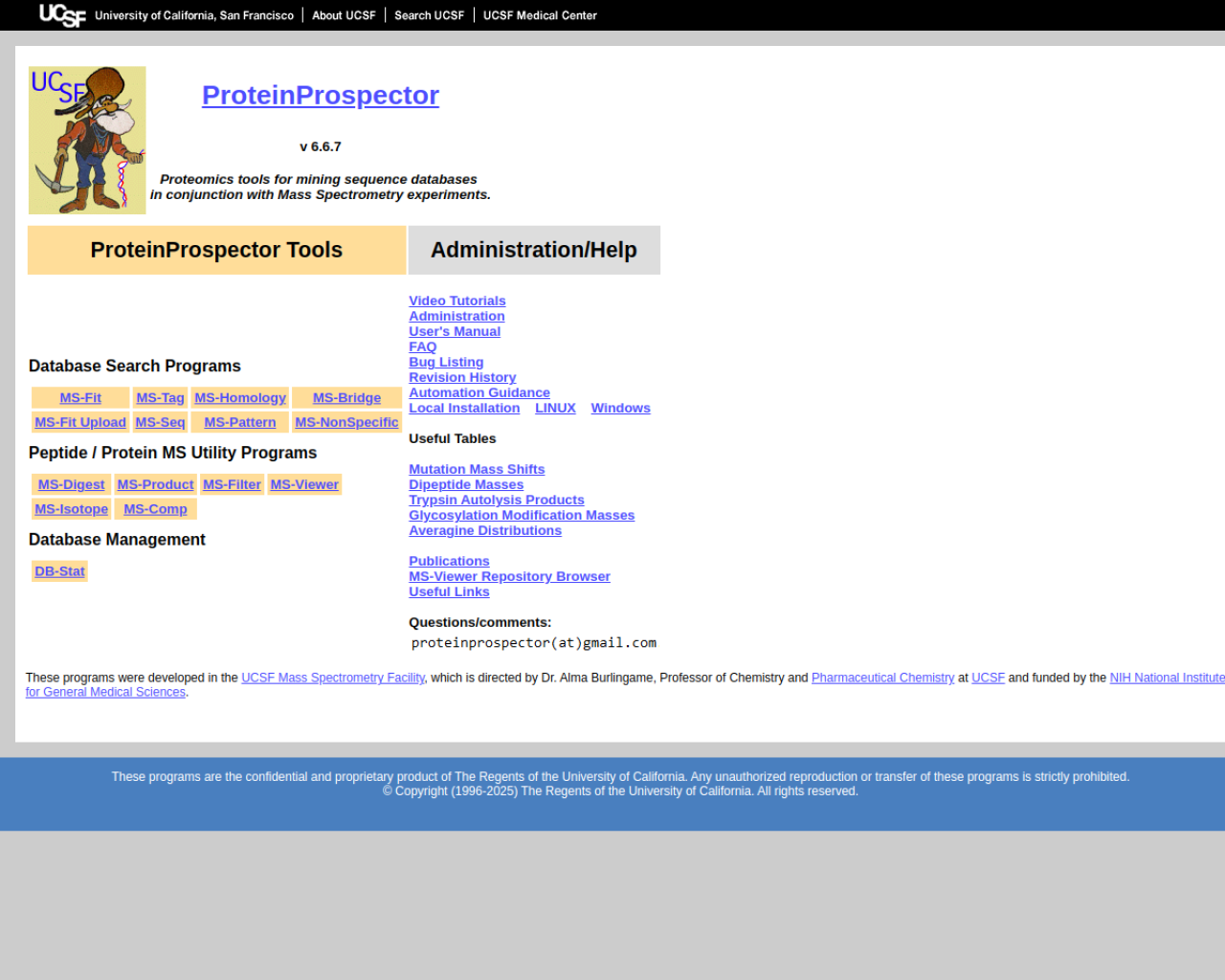
Task: Open the UCSF link in developer credits
Action: [x=988, y=678]
